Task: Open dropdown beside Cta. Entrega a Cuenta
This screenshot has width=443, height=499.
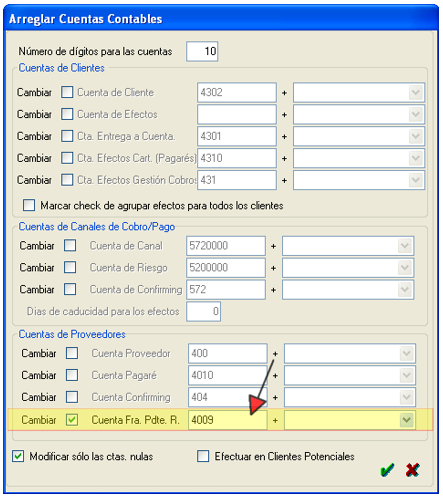Action: 416,136
